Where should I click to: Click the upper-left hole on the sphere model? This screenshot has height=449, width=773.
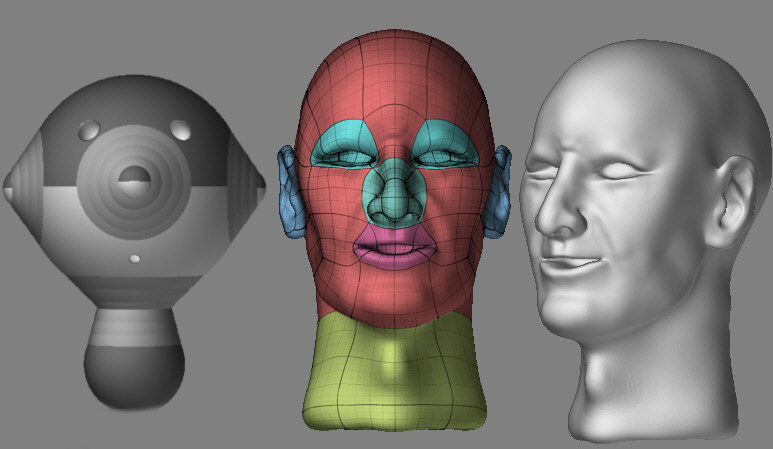point(89,129)
